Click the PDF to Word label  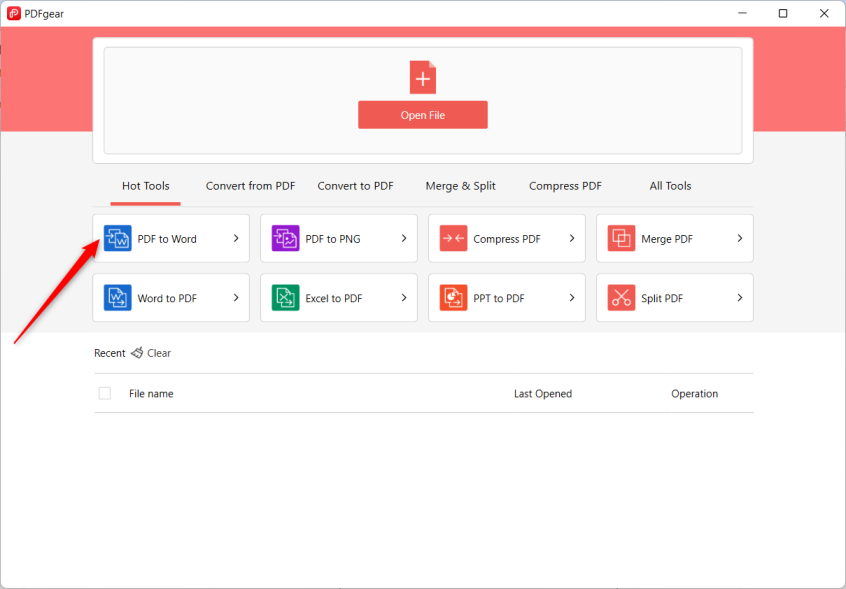click(167, 239)
